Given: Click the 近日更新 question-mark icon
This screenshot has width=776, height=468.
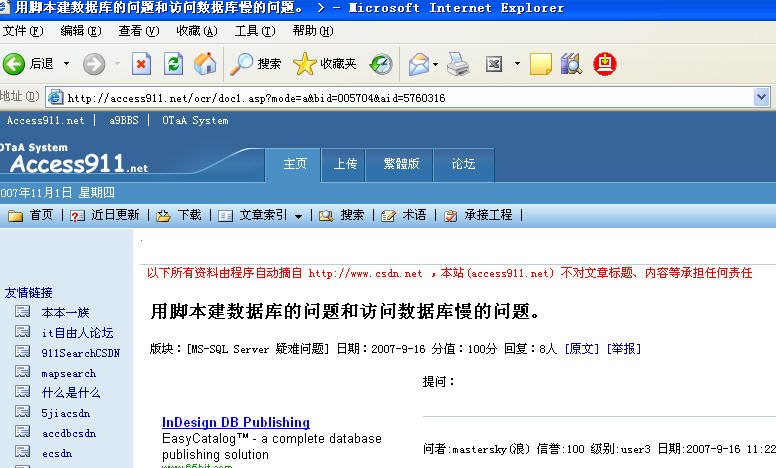Looking at the screenshot, I should (x=77, y=216).
